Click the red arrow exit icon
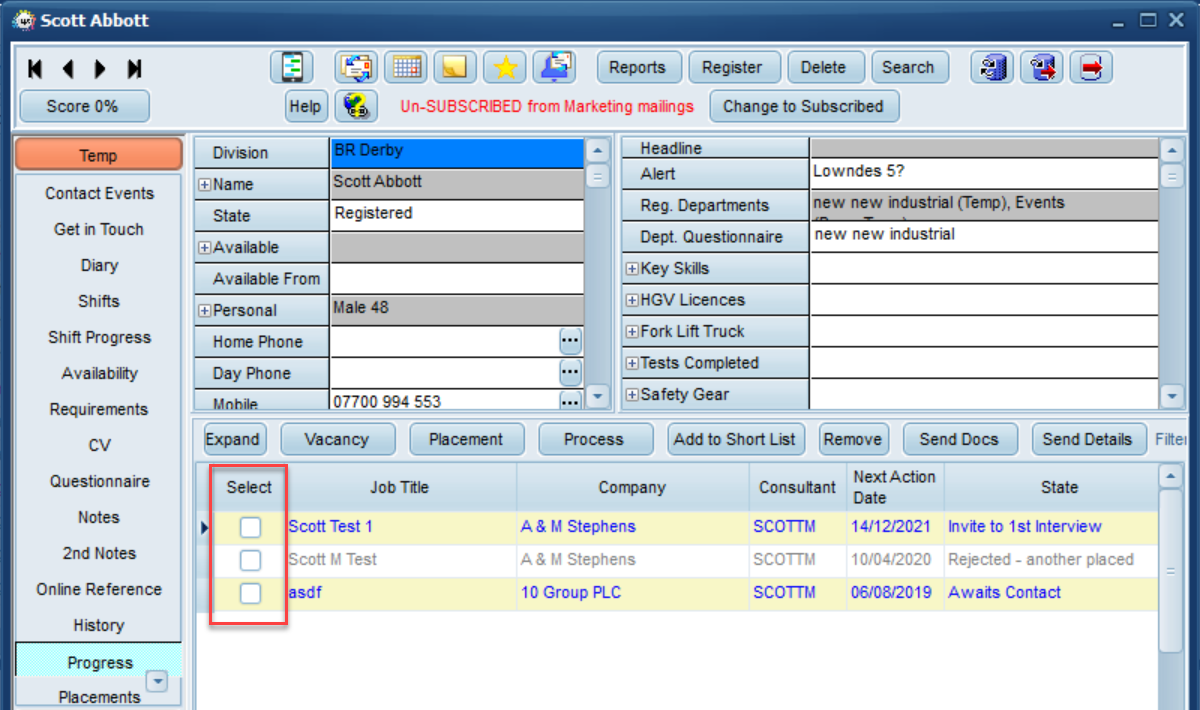The image size is (1200, 710). point(1092,67)
